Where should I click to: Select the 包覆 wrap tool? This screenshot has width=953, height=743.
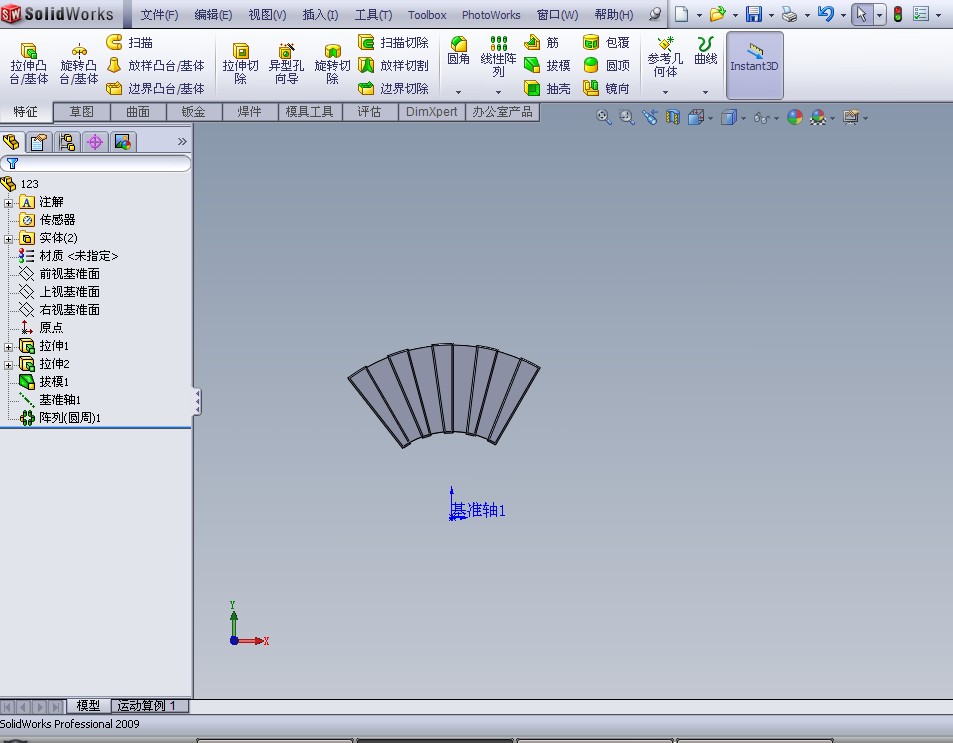pos(606,43)
